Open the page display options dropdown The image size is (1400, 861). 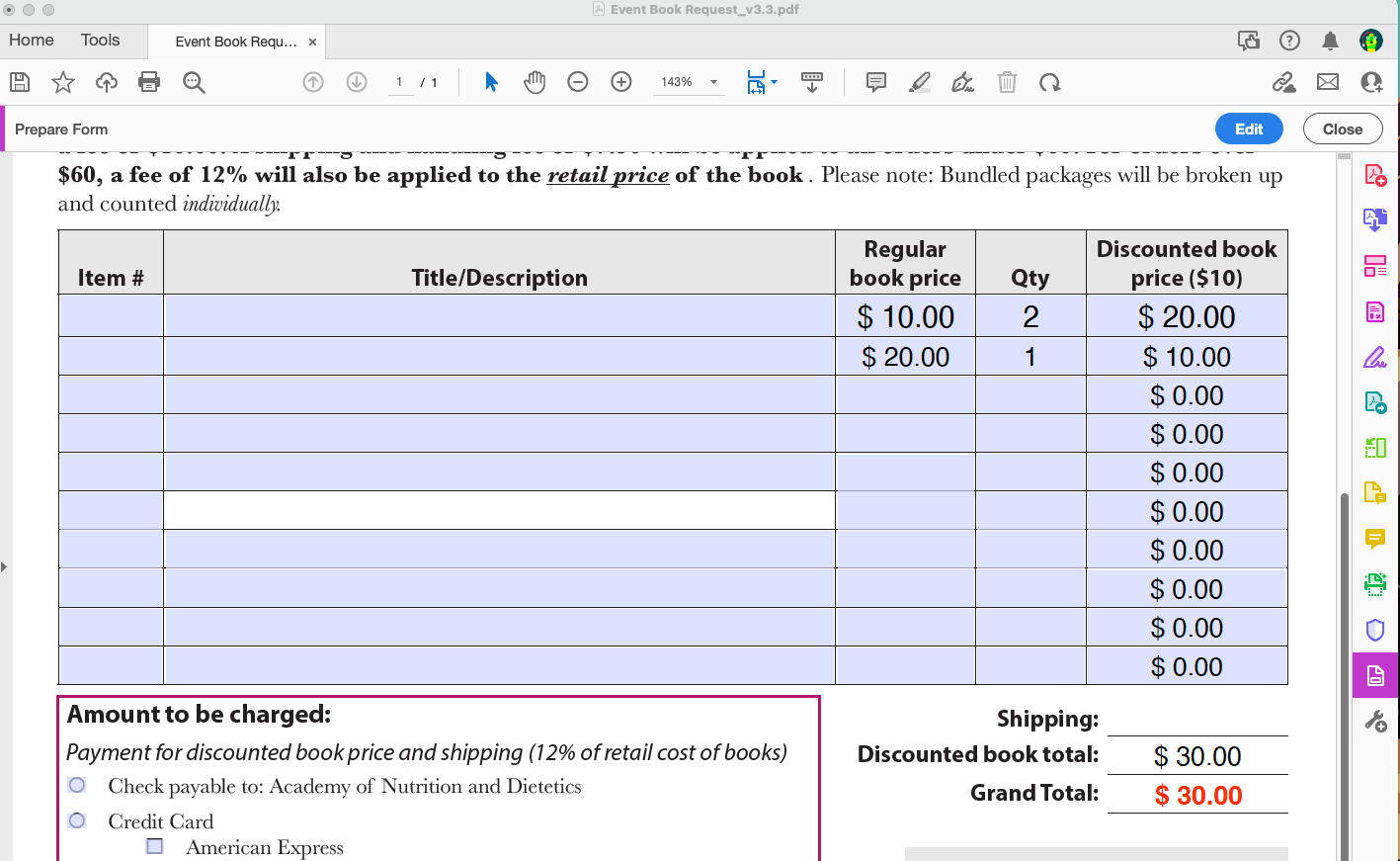click(x=761, y=82)
